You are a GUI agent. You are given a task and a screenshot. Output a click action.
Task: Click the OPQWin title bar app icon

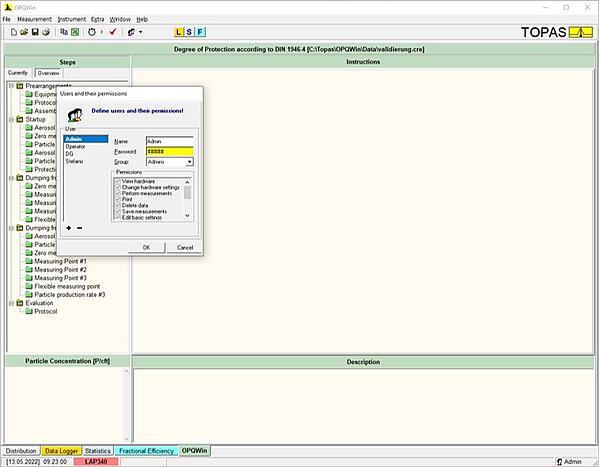(8, 7)
